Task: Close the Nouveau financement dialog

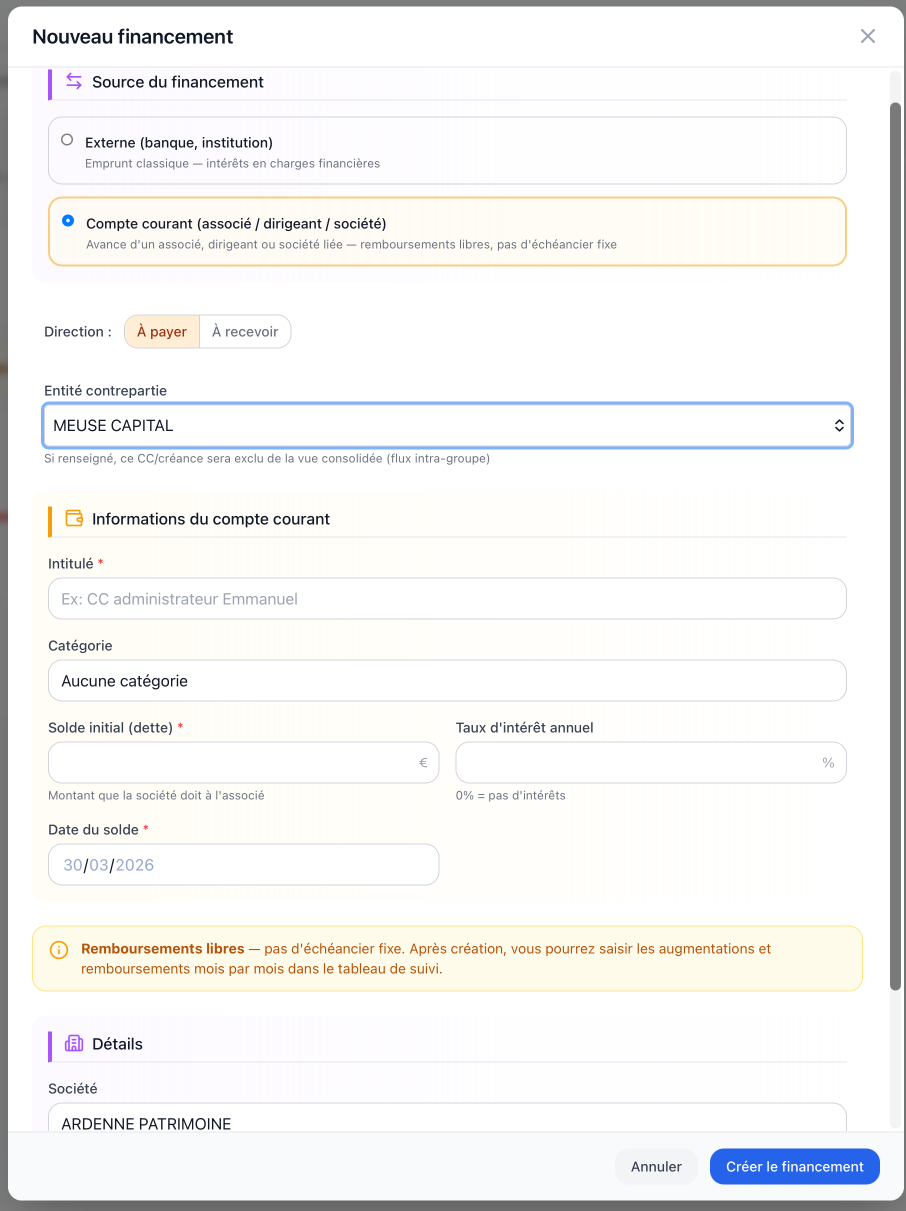Action: point(868,36)
